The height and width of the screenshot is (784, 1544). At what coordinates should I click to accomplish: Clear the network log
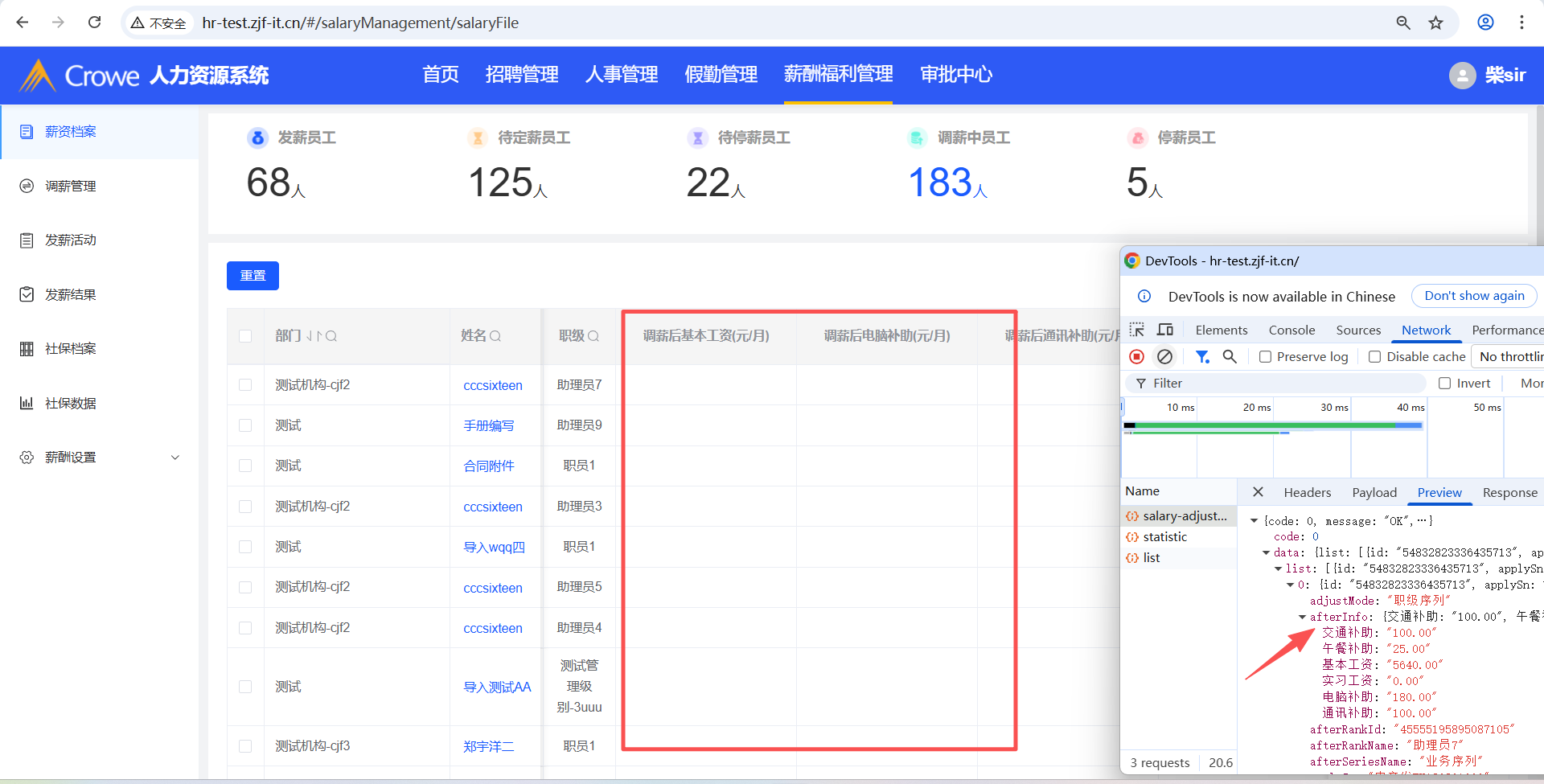[1164, 356]
